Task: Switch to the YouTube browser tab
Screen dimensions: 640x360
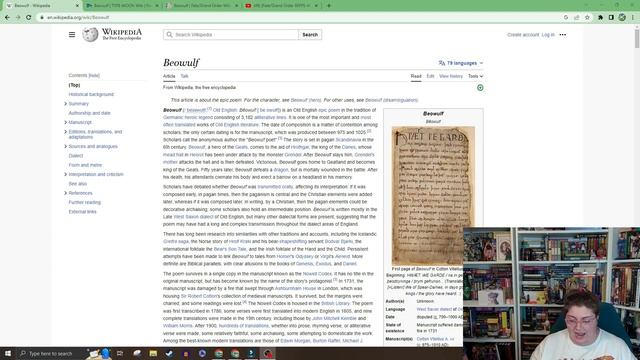Action: pyautogui.click(x=282, y=6)
